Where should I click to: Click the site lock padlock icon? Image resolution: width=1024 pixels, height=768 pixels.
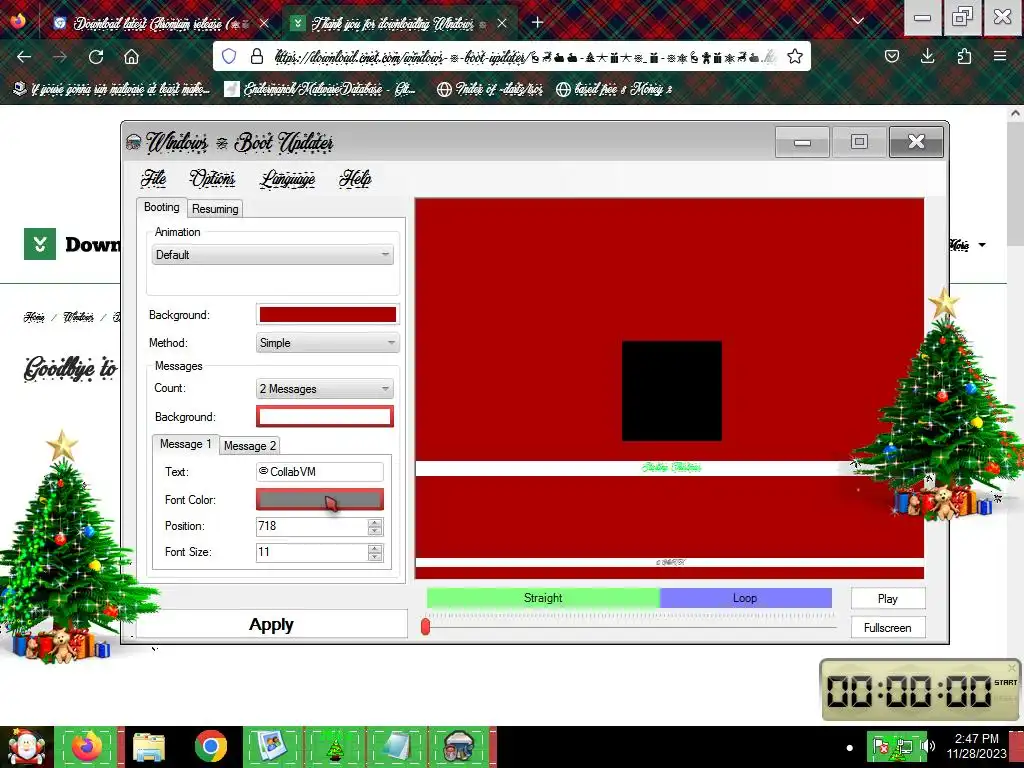pyautogui.click(x=257, y=56)
